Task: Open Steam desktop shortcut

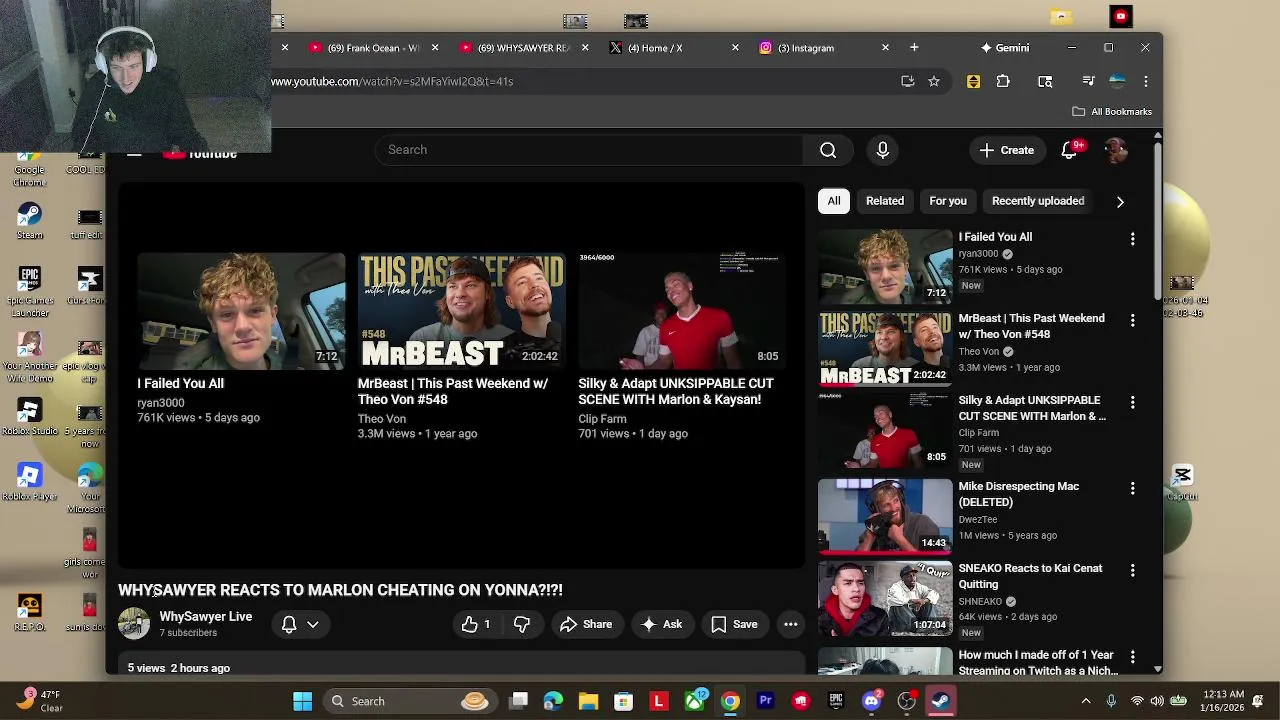Action: (29, 221)
